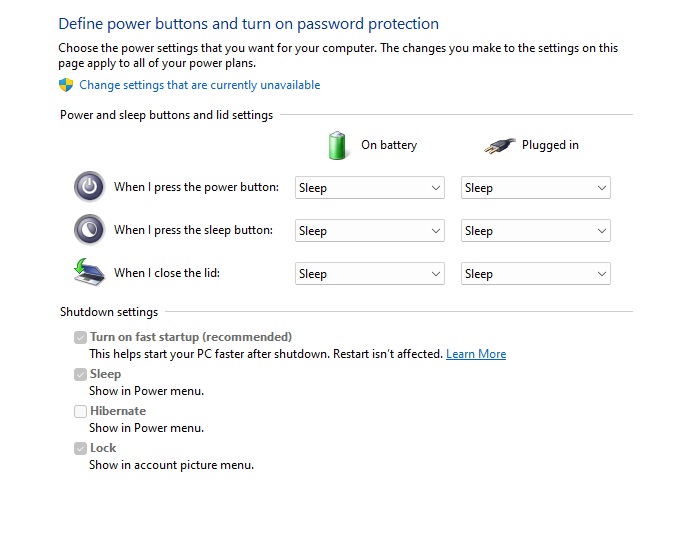The image size is (692, 540).
Task: Open the Learn More link
Action: coord(476,354)
